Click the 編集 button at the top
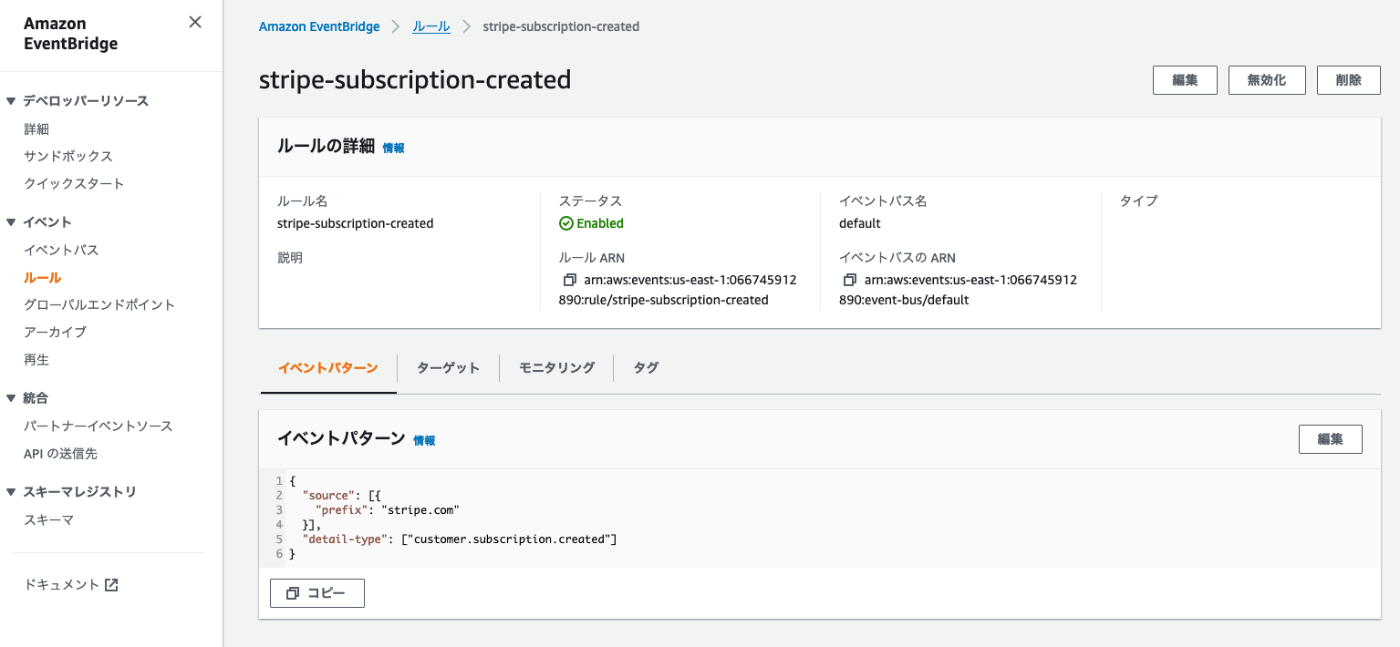This screenshot has height=647, width=1400. (x=1185, y=80)
